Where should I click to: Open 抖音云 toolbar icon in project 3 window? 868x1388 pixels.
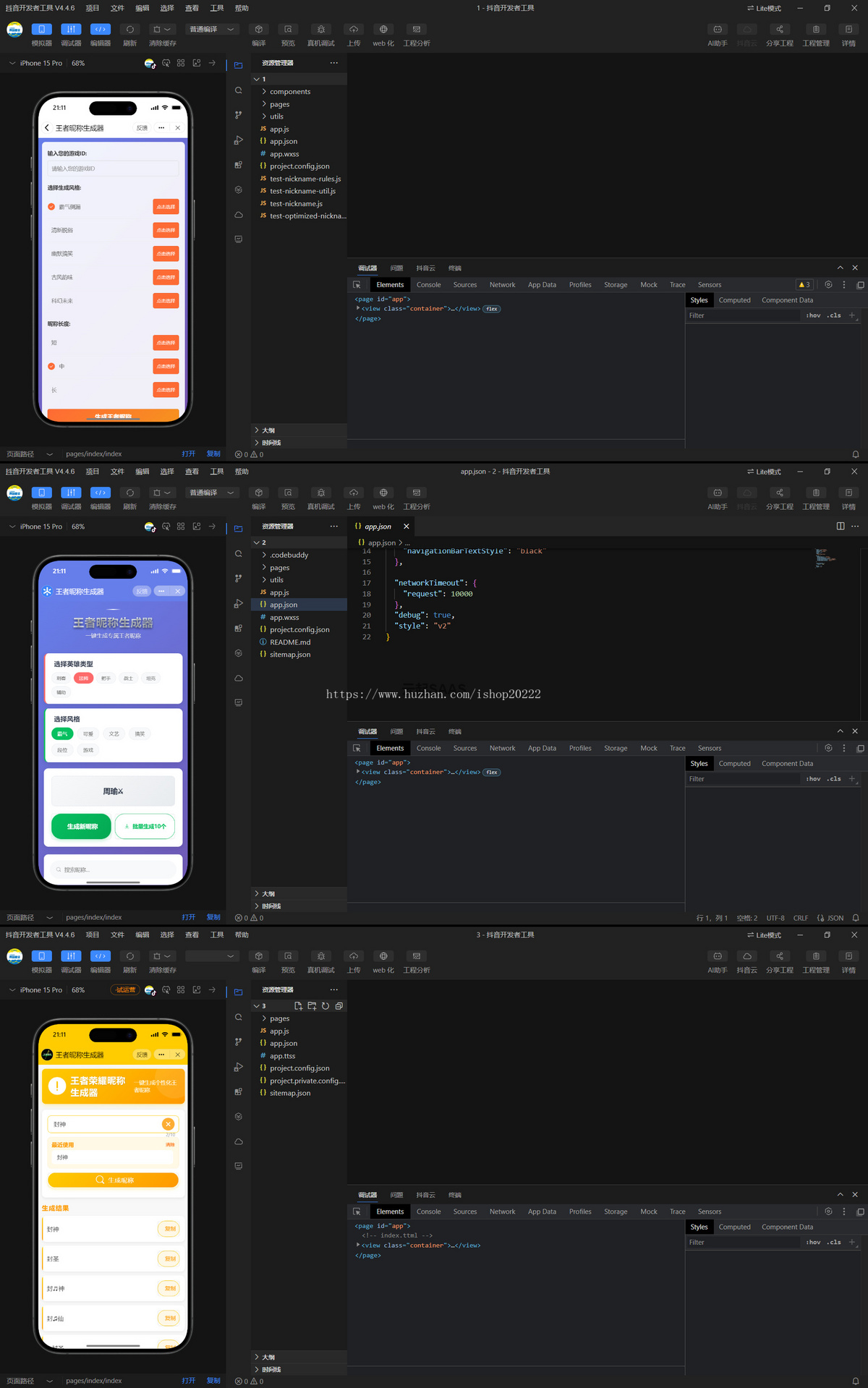pos(747,956)
